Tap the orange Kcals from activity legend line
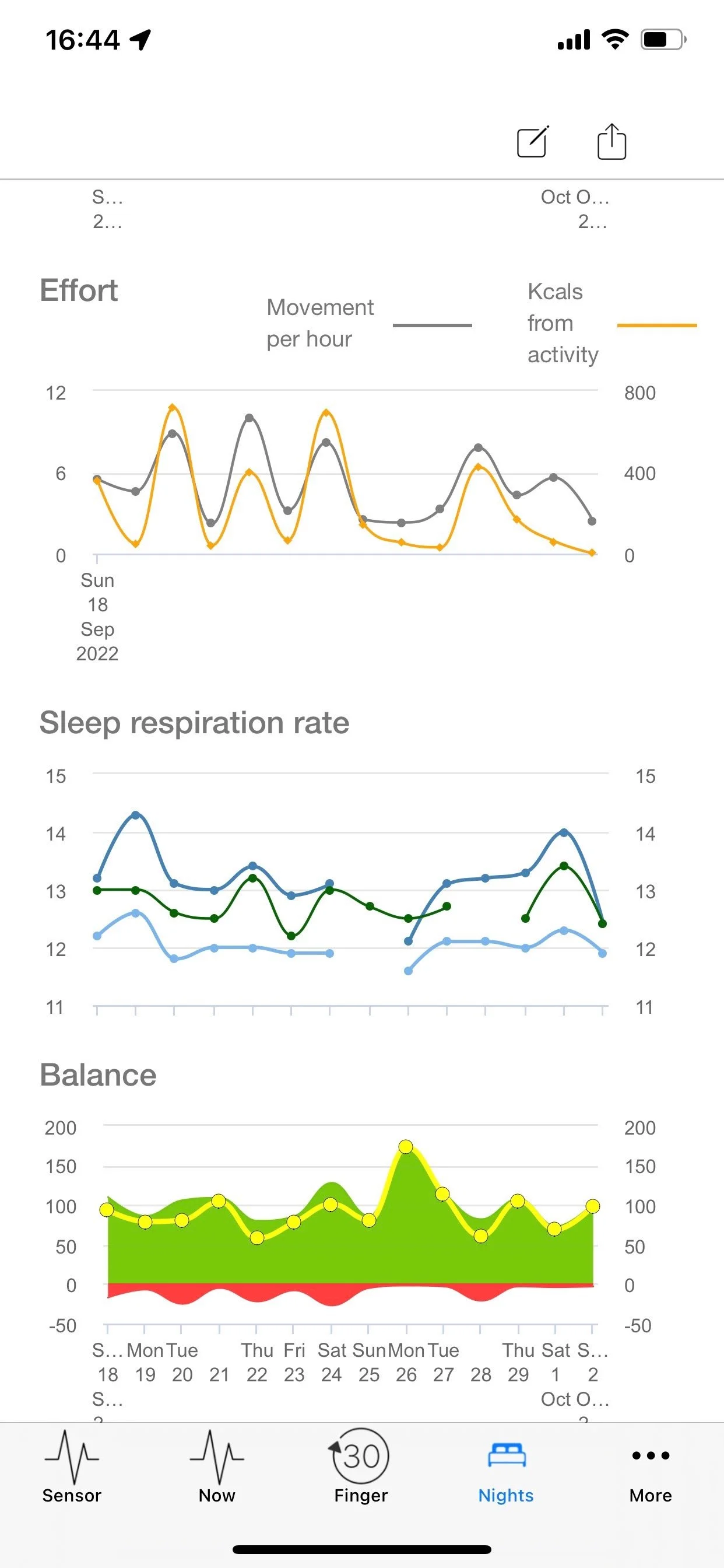724x1568 pixels. pos(656,325)
